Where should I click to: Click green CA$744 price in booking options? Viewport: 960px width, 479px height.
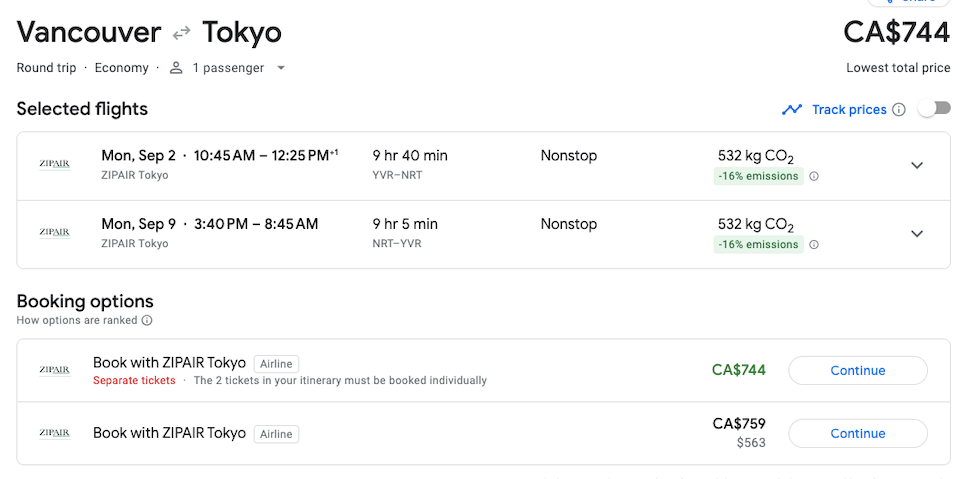[739, 370]
